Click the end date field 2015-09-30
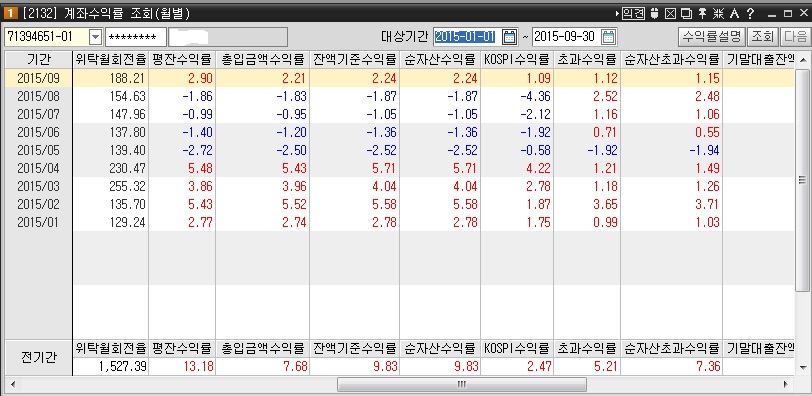The image size is (812, 396). (x=566, y=37)
